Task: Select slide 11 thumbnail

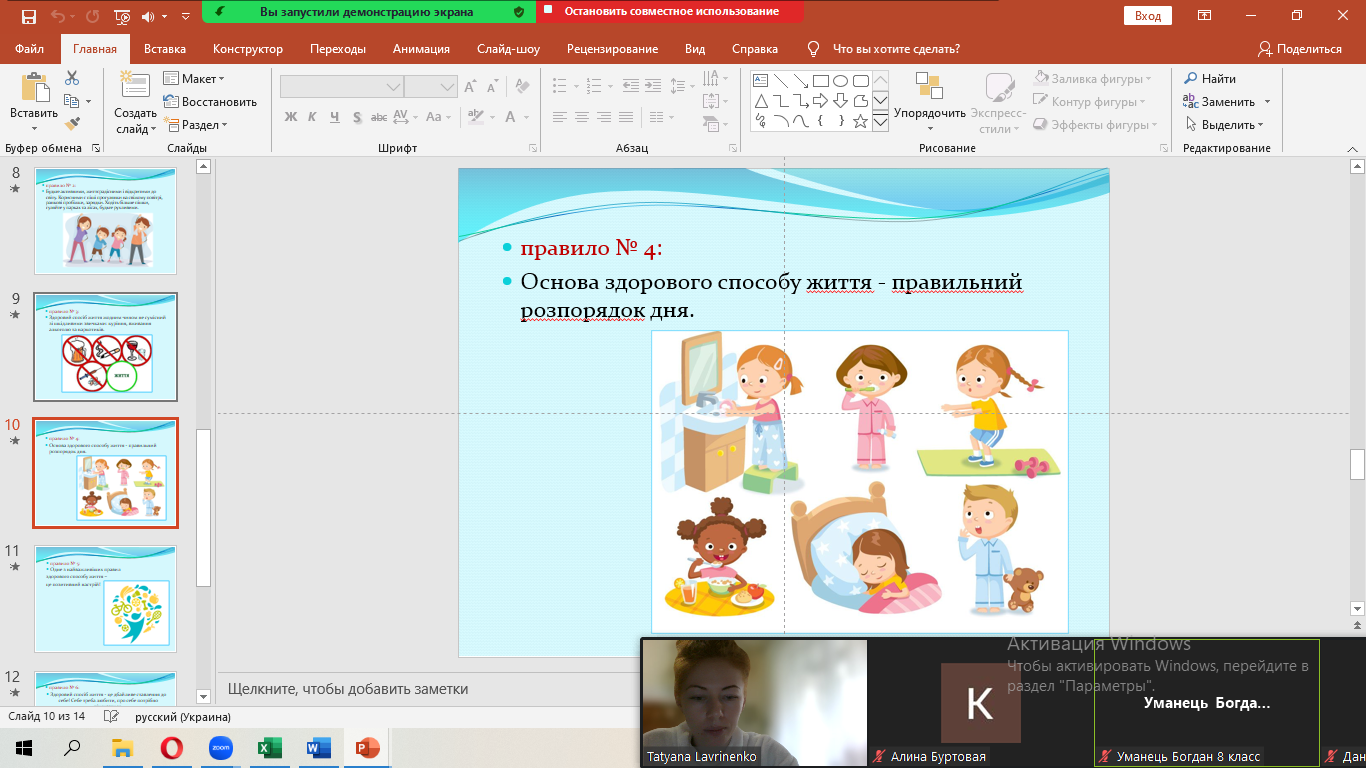Action: tap(105, 598)
